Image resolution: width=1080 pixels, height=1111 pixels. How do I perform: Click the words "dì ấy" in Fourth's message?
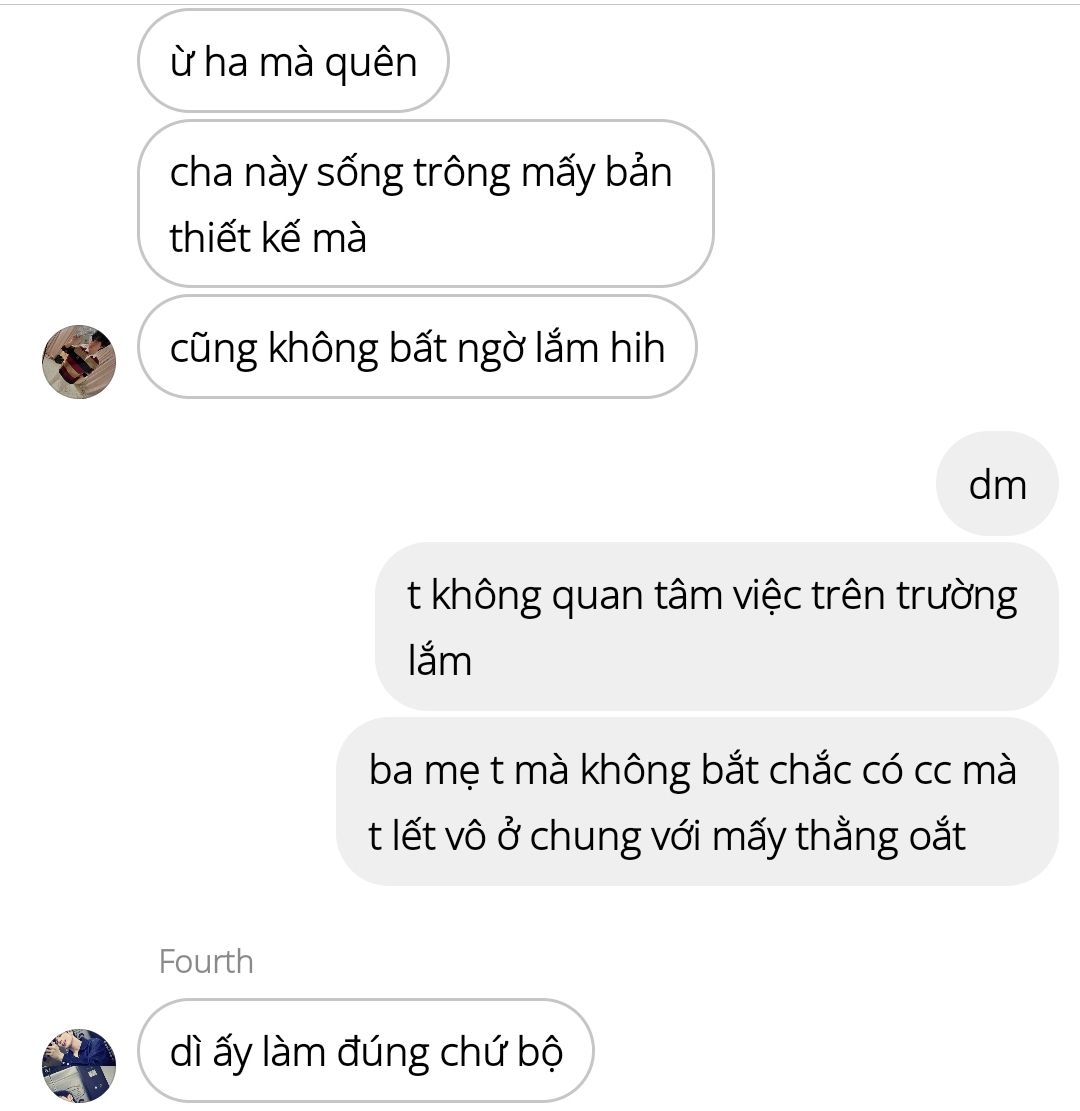point(210,1052)
